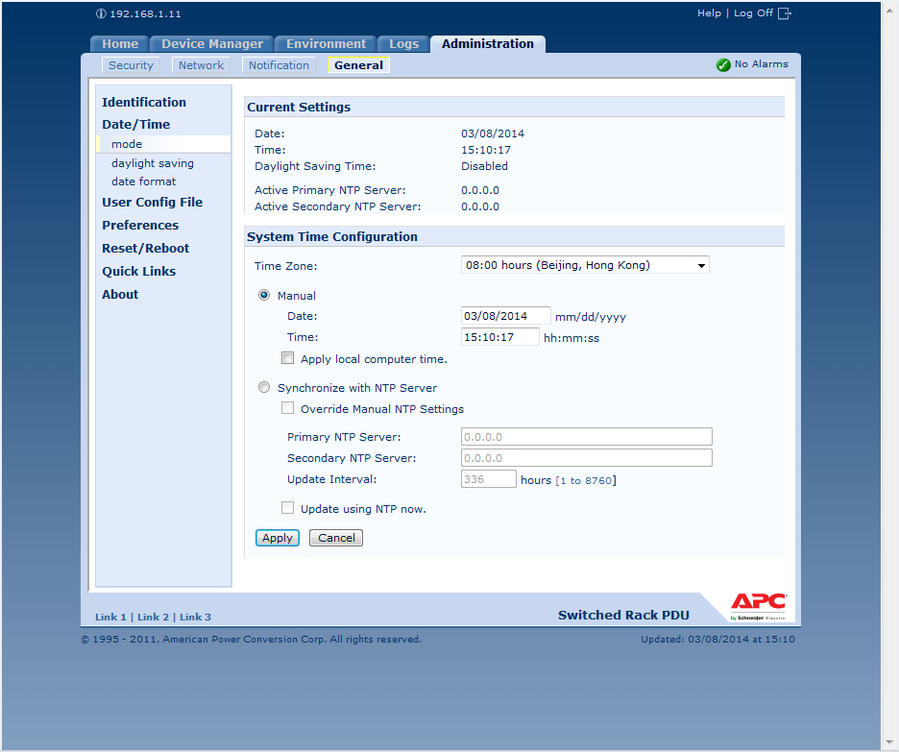The height and width of the screenshot is (752, 899).
Task: Click the Log Off exit icon
Action: 784,13
